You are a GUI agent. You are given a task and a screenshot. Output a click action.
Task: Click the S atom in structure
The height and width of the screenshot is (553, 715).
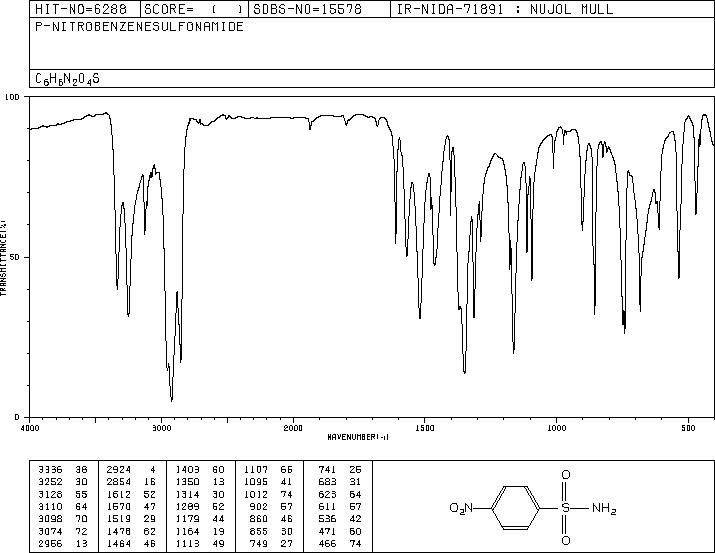coord(565,507)
